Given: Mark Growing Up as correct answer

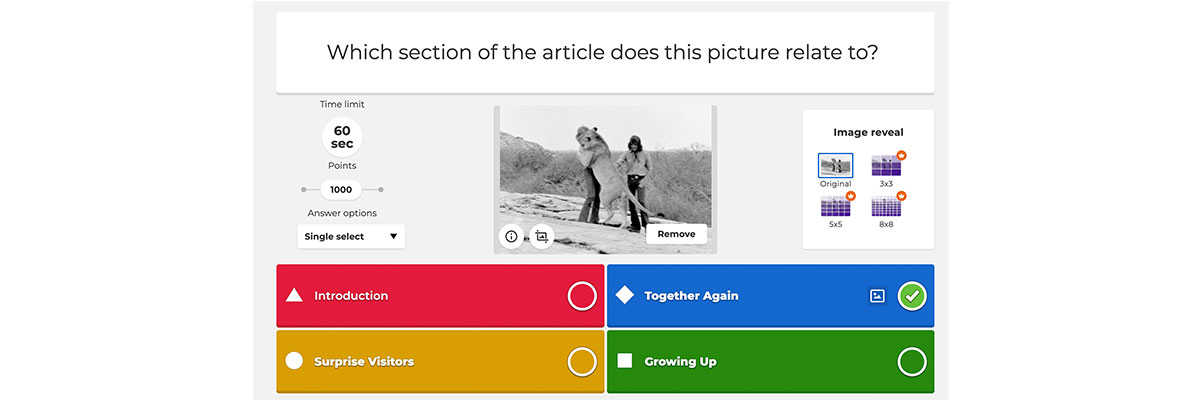Looking at the screenshot, I should (x=912, y=362).
